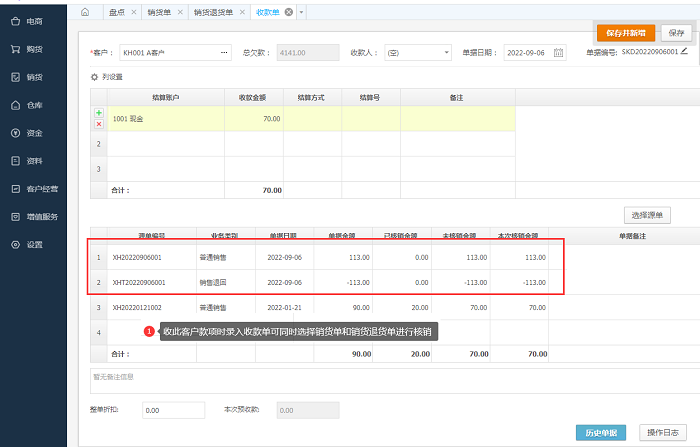Delete row with red X icon

click(x=99, y=124)
